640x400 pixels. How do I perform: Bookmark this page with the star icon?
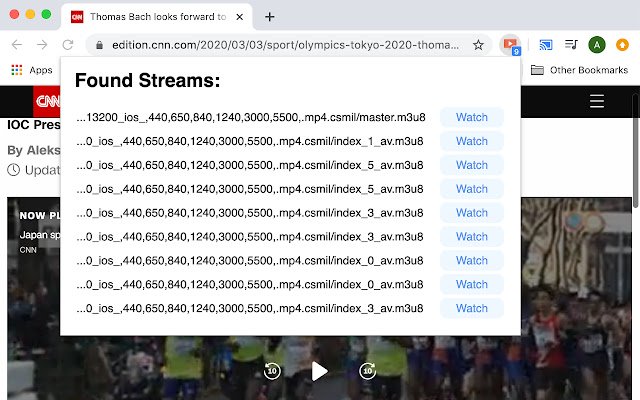tap(478, 45)
